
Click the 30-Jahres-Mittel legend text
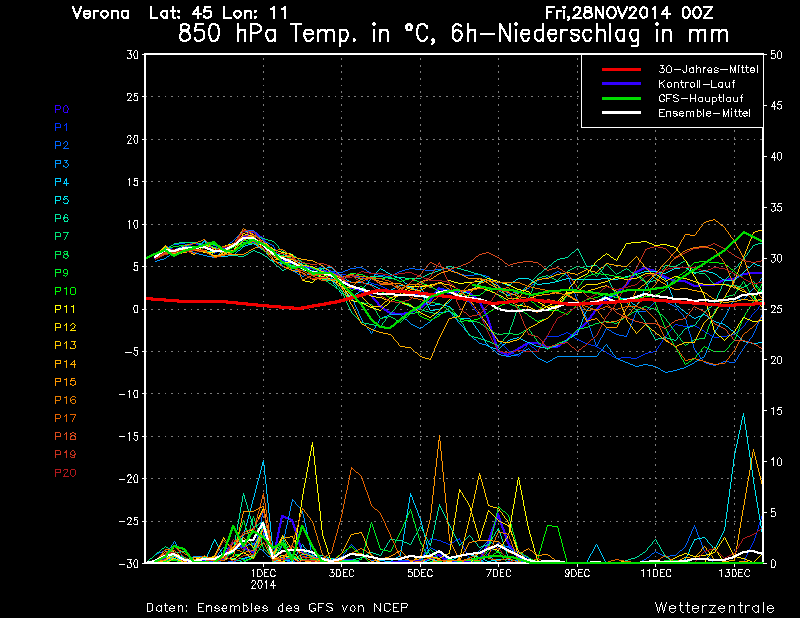tap(708, 69)
